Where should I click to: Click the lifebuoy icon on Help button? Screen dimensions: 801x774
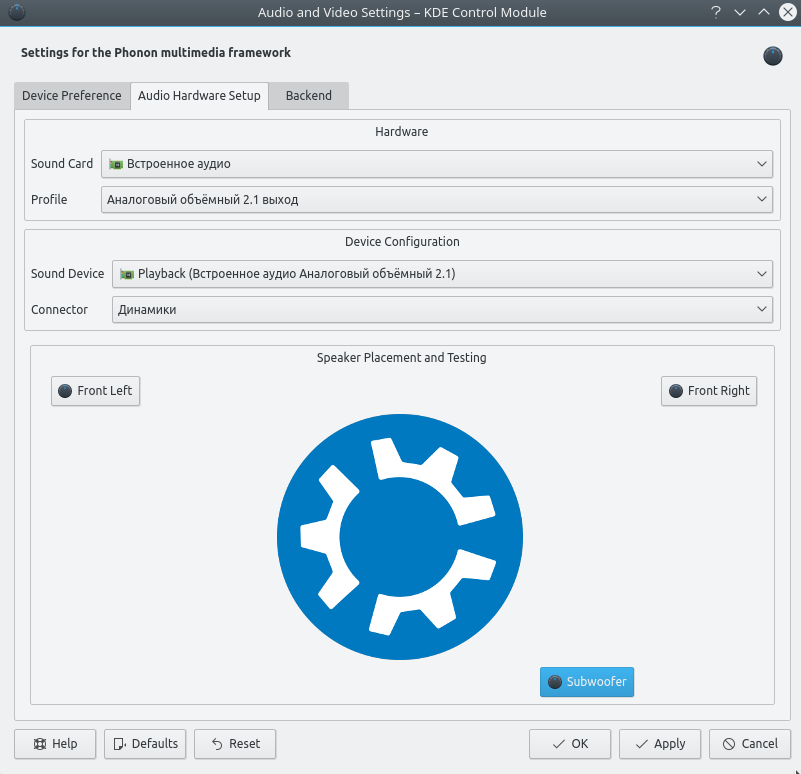(39, 744)
